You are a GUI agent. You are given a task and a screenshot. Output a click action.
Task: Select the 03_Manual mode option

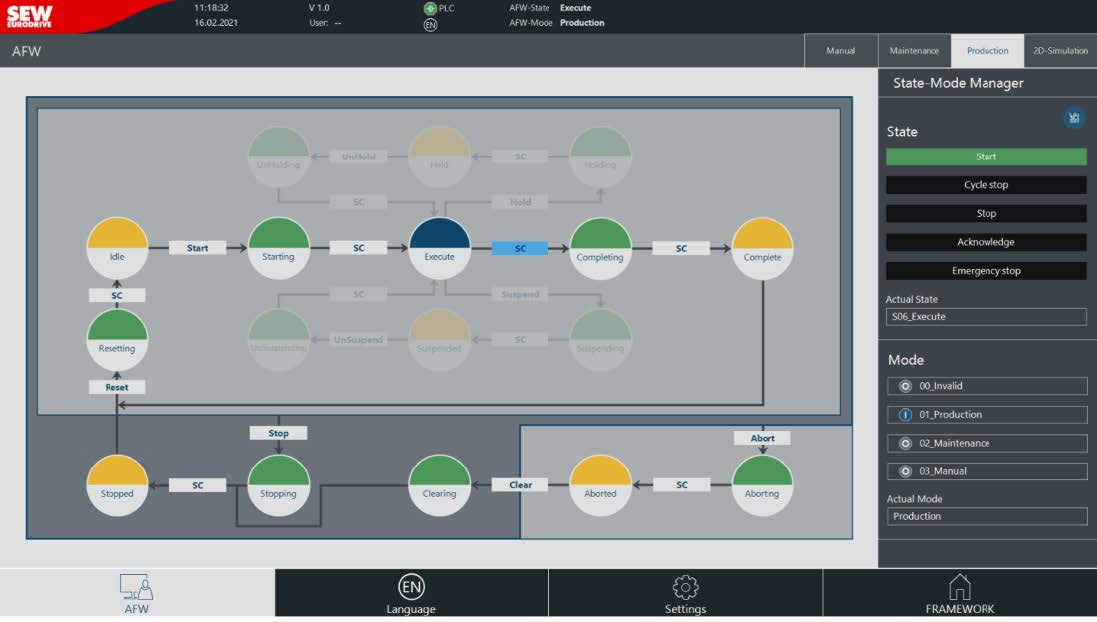coord(986,471)
